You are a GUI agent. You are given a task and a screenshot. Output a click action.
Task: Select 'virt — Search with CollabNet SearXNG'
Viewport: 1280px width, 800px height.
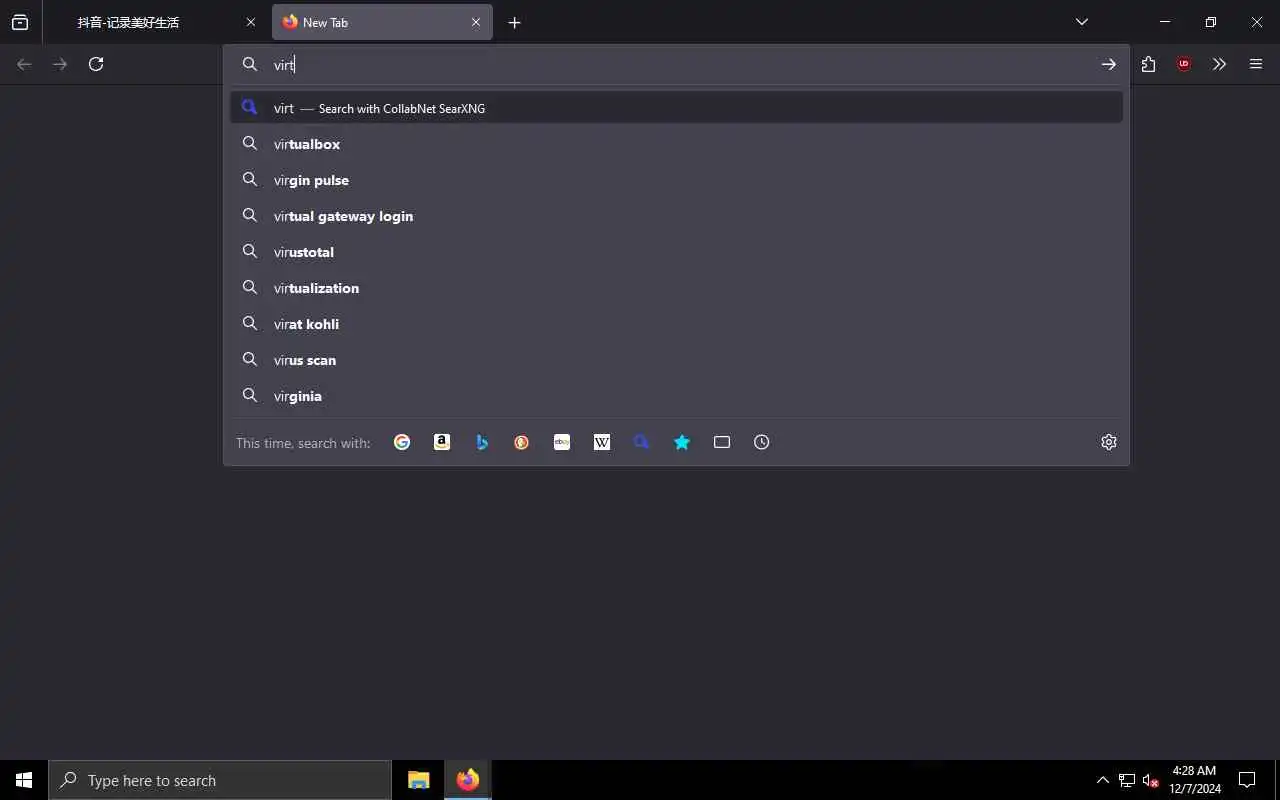676,108
